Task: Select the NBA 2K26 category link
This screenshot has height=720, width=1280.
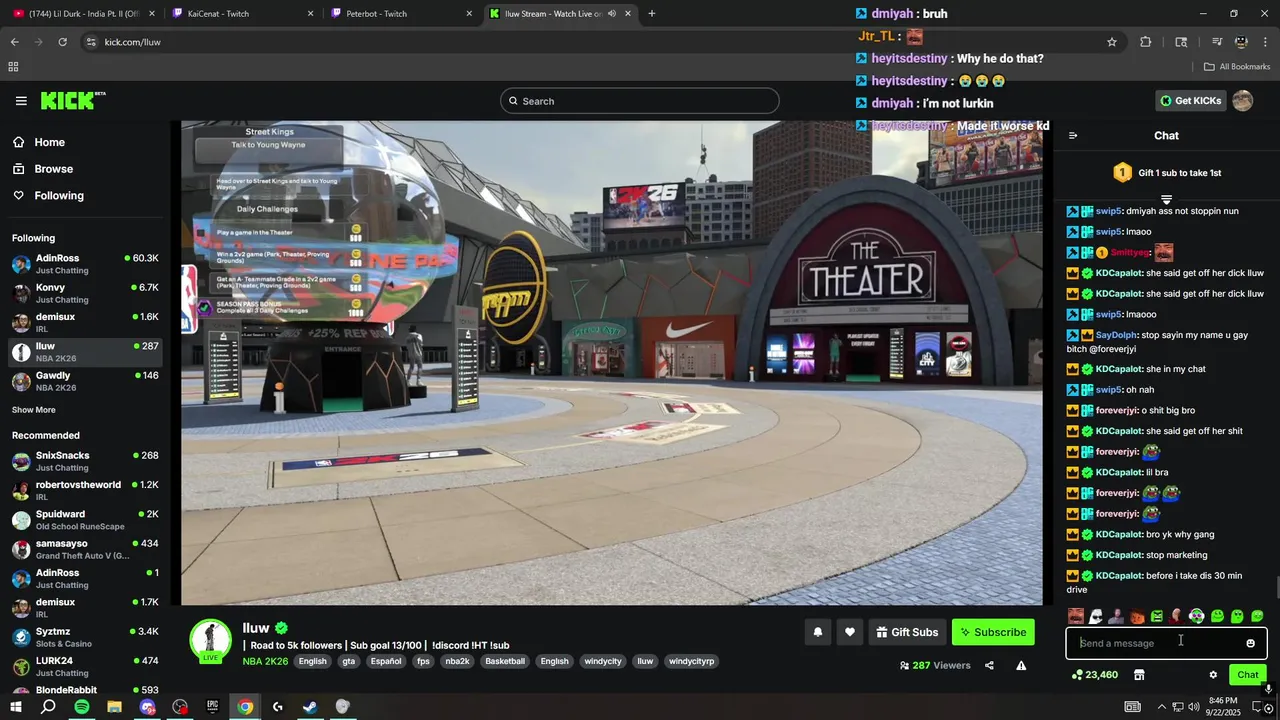Action: 265,661
